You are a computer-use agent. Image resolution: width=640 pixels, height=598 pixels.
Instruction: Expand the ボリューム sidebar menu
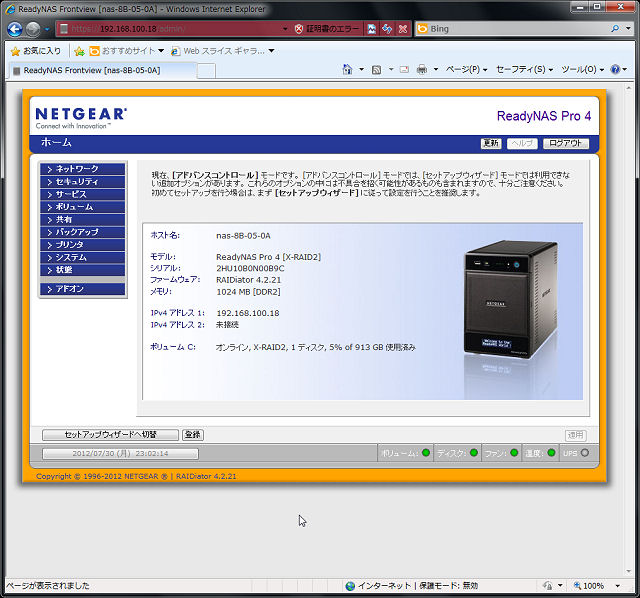[82, 207]
